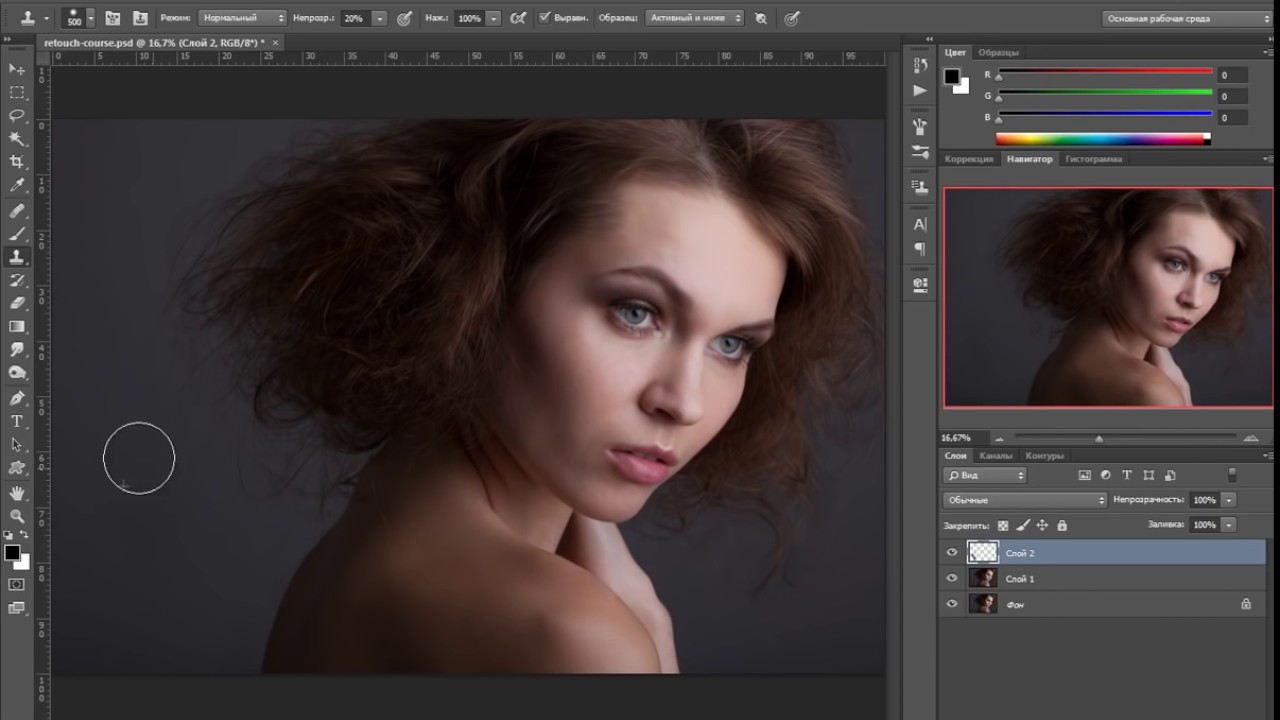
Task: Select the Eyedropper tool
Action: click(17, 186)
